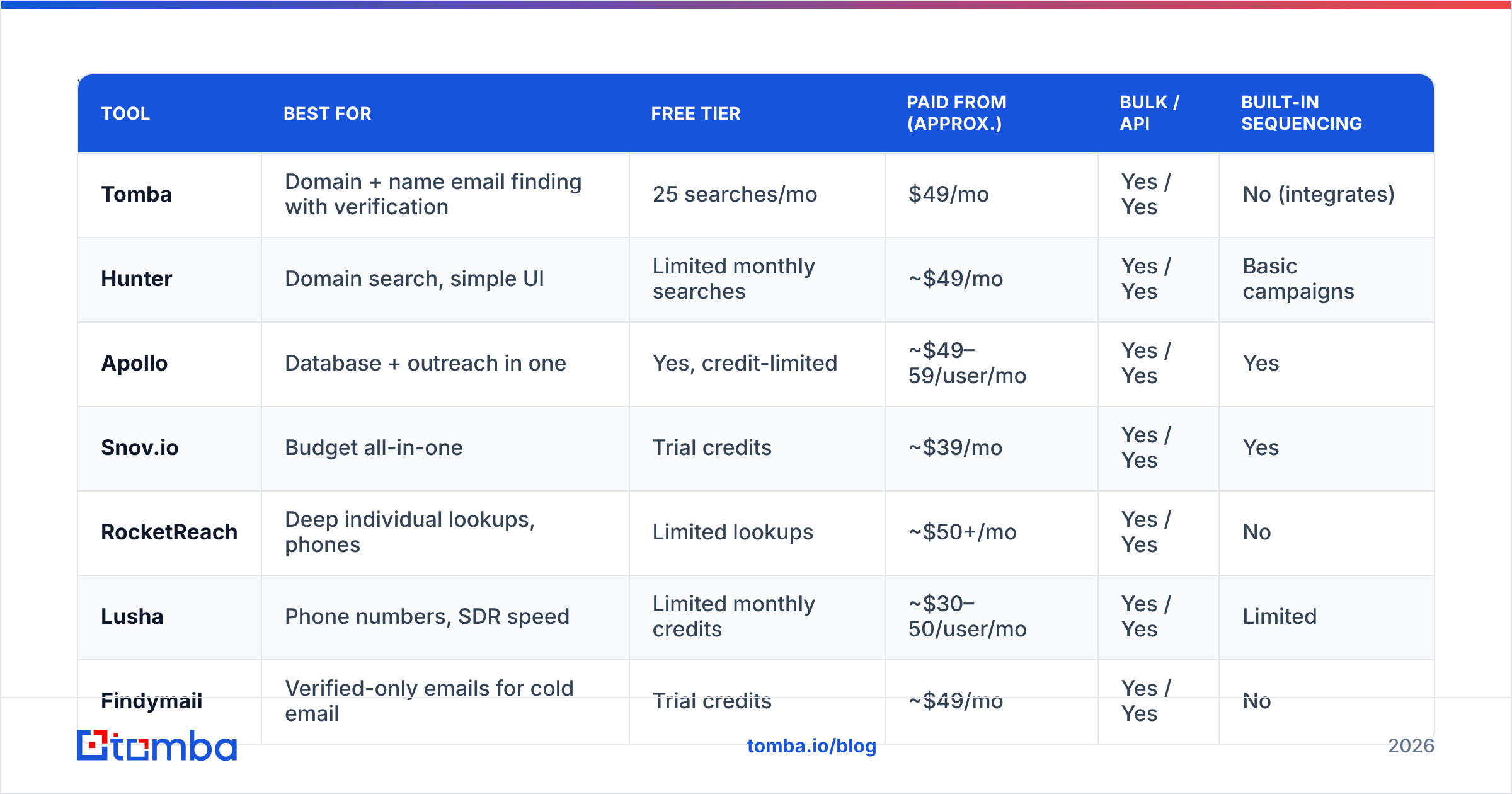The height and width of the screenshot is (794, 1512).
Task: Select the Hunter row name
Action: 136,279
